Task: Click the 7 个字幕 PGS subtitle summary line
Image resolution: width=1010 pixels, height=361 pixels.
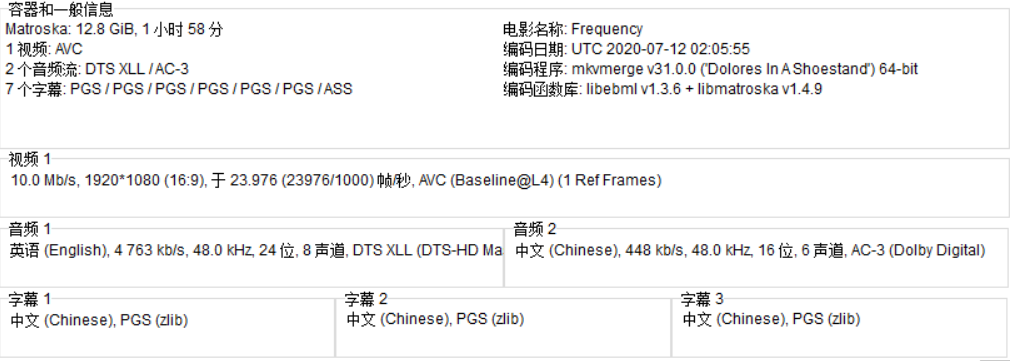Action: 179,90
